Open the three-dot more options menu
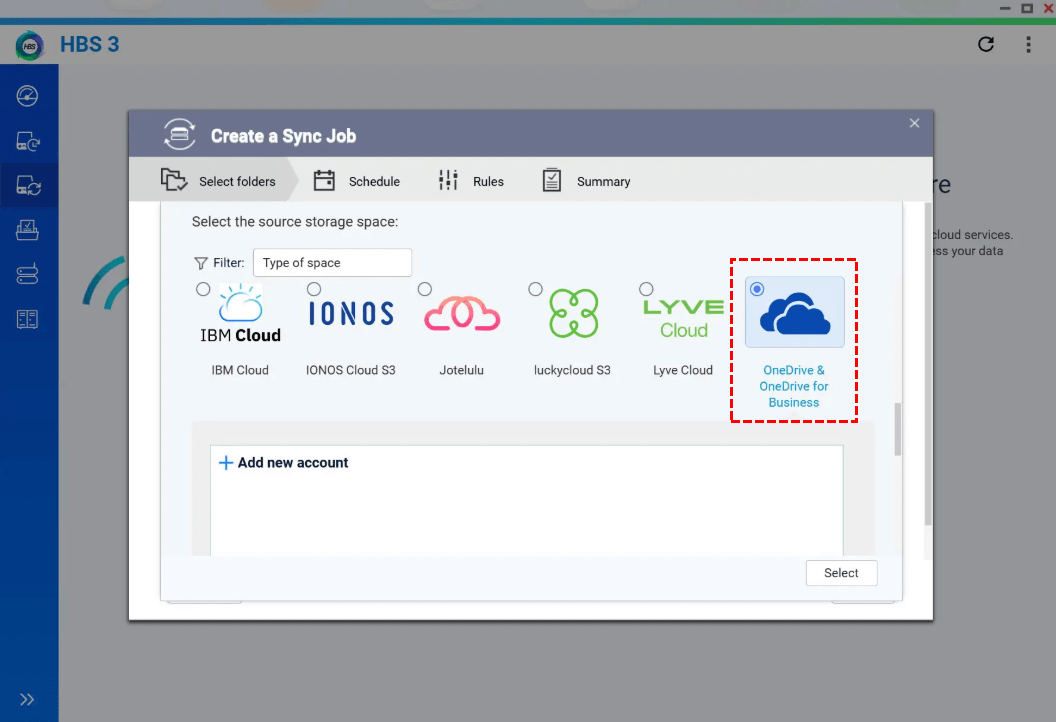The height and width of the screenshot is (722, 1056). coord(1028,44)
